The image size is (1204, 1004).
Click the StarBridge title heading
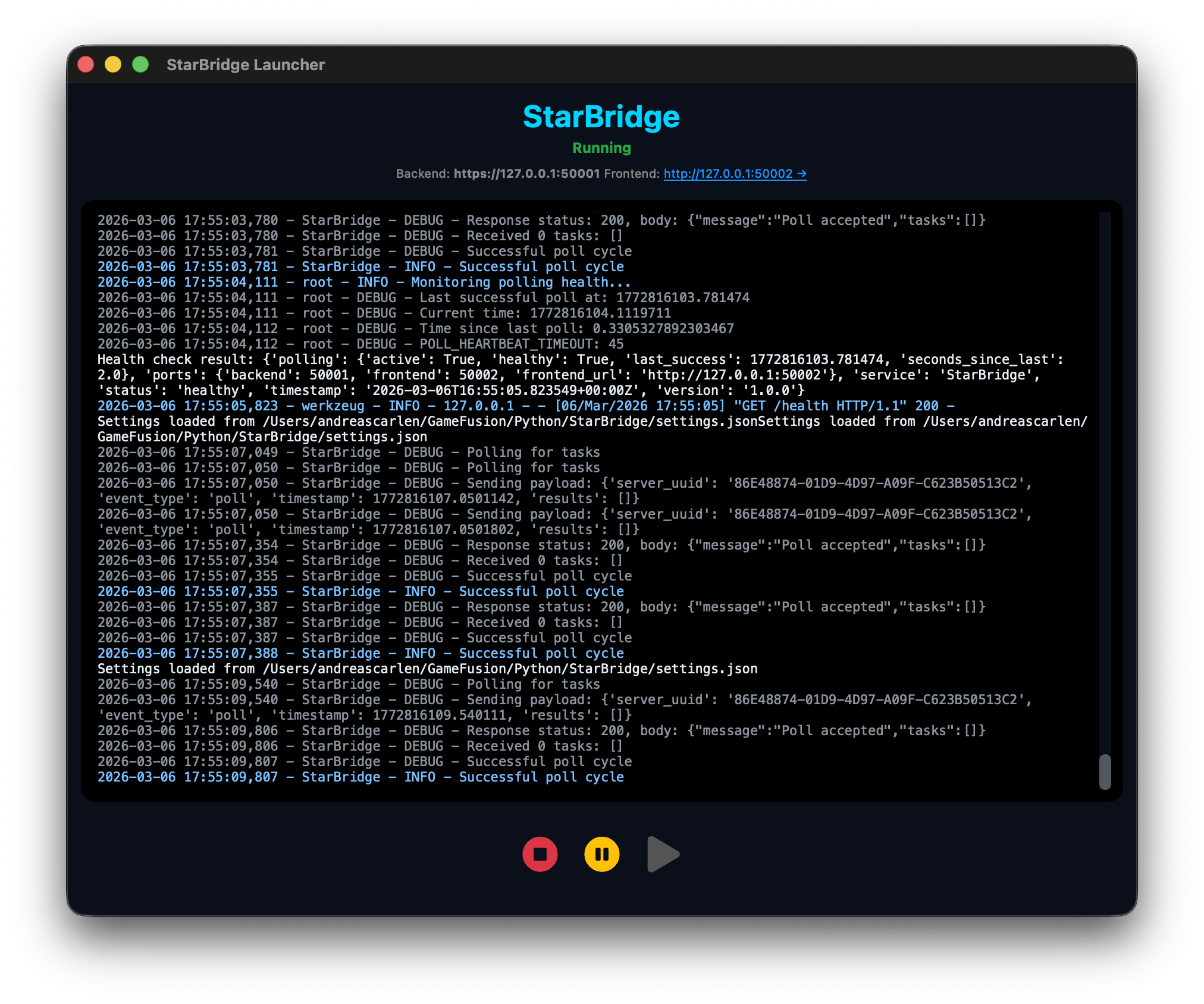[601, 117]
